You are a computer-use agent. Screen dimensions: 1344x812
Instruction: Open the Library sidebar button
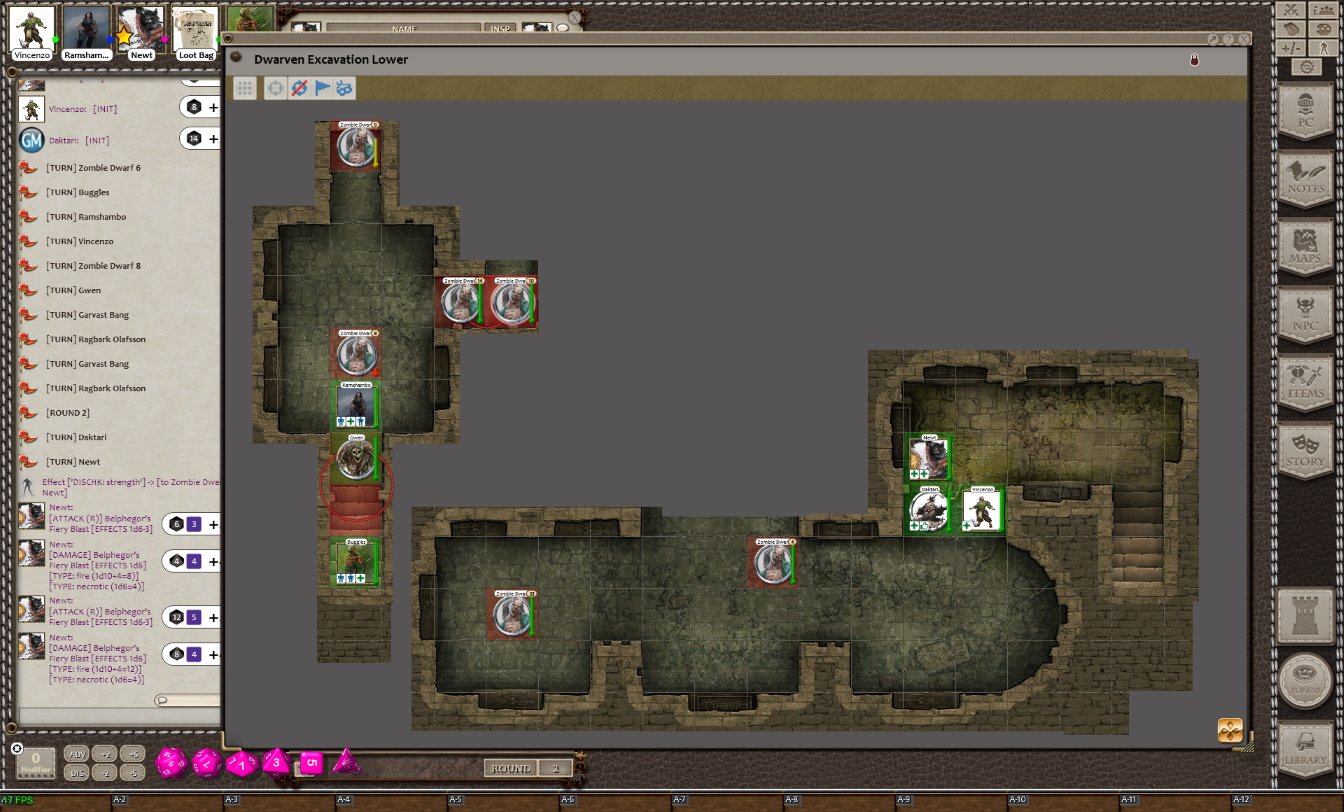(x=1305, y=749)
